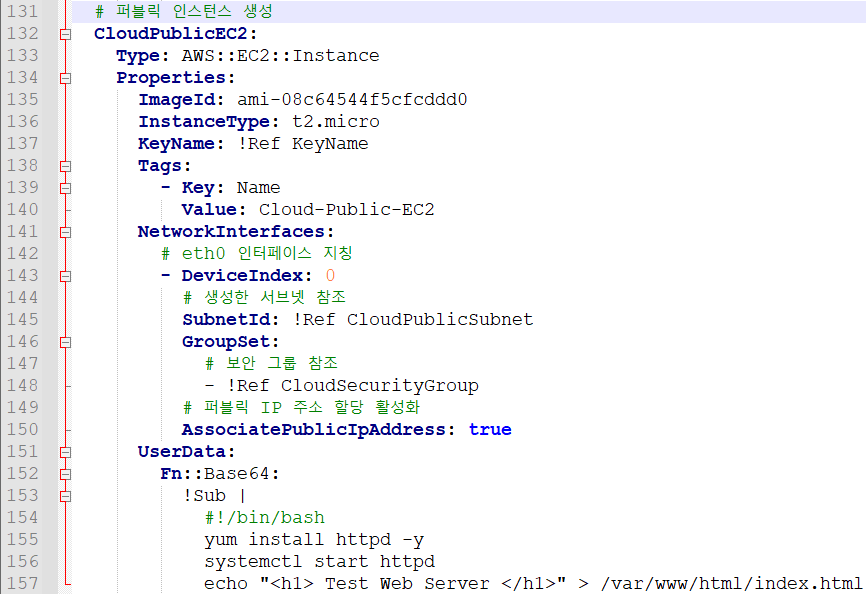The width and height of the screenshot is (866, 594).
Task: Click the '# 퍼블릭 인스턴스 생성' comment on line 131
Action: click(183, 11)
